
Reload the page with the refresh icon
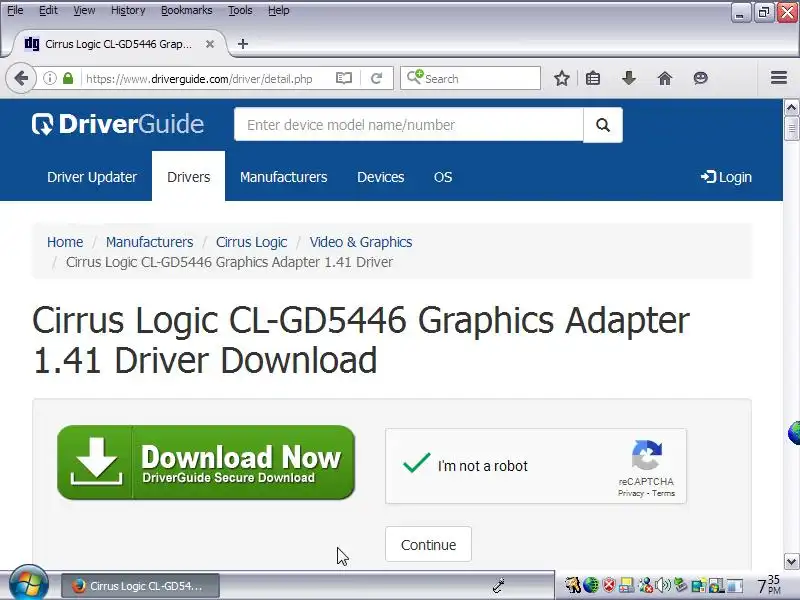(377, 78)
